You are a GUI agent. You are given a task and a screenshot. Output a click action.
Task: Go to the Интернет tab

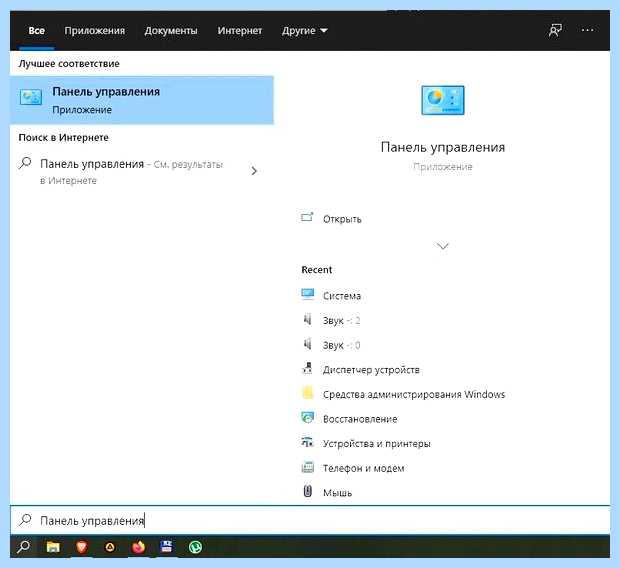pyautogui.click(x=240, y=30)
